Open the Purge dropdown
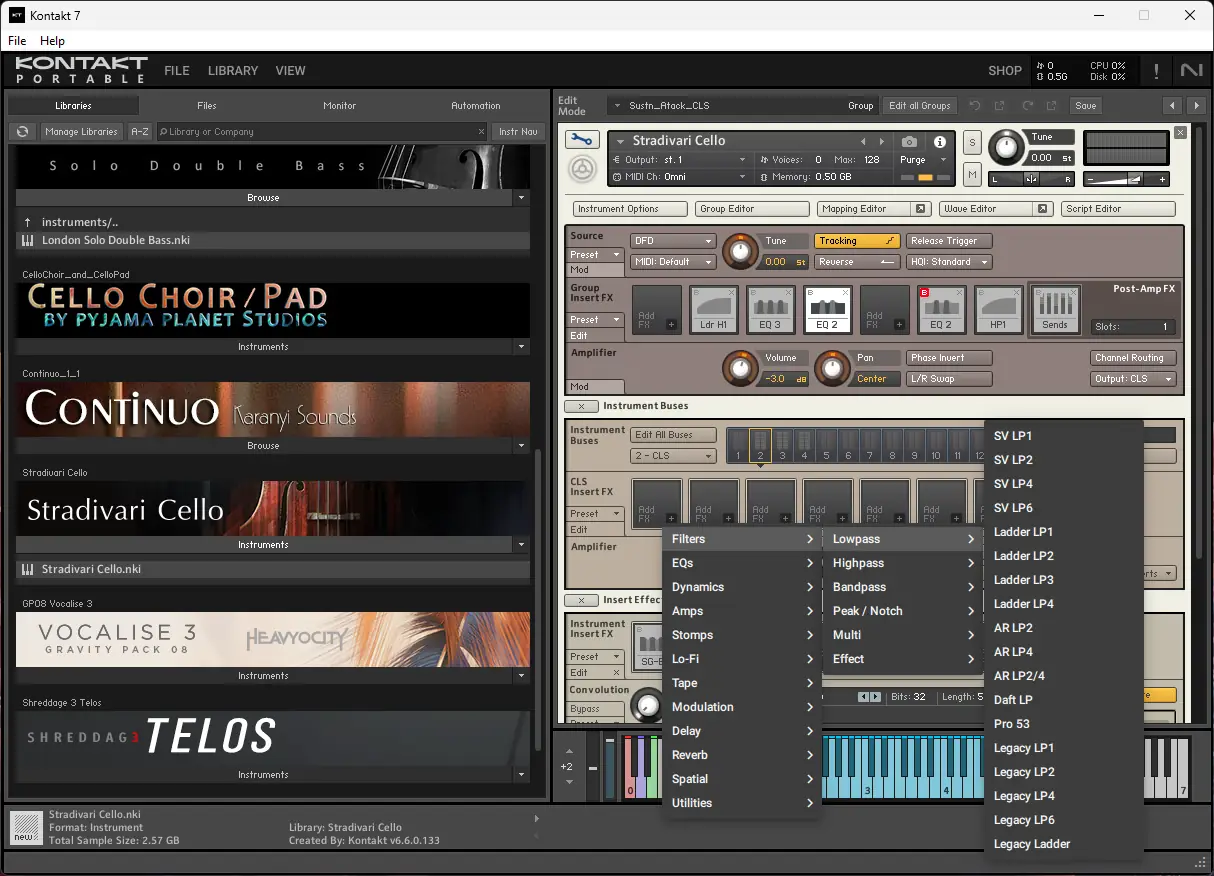This screenshot has width=1214, height=876. [x=924, y=160]
